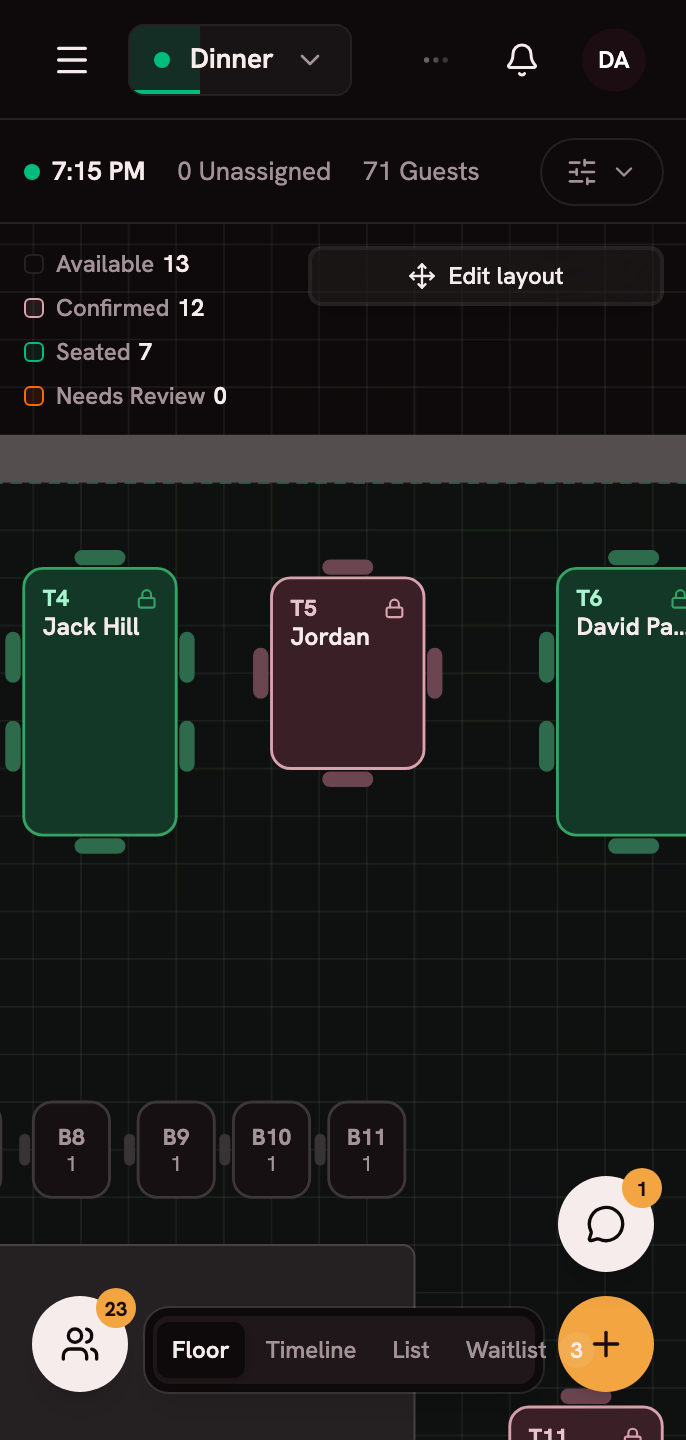Viewport: 686px width, 1440px height.
Task: Select table T4 Jack Hill
Action: [100, 702]
